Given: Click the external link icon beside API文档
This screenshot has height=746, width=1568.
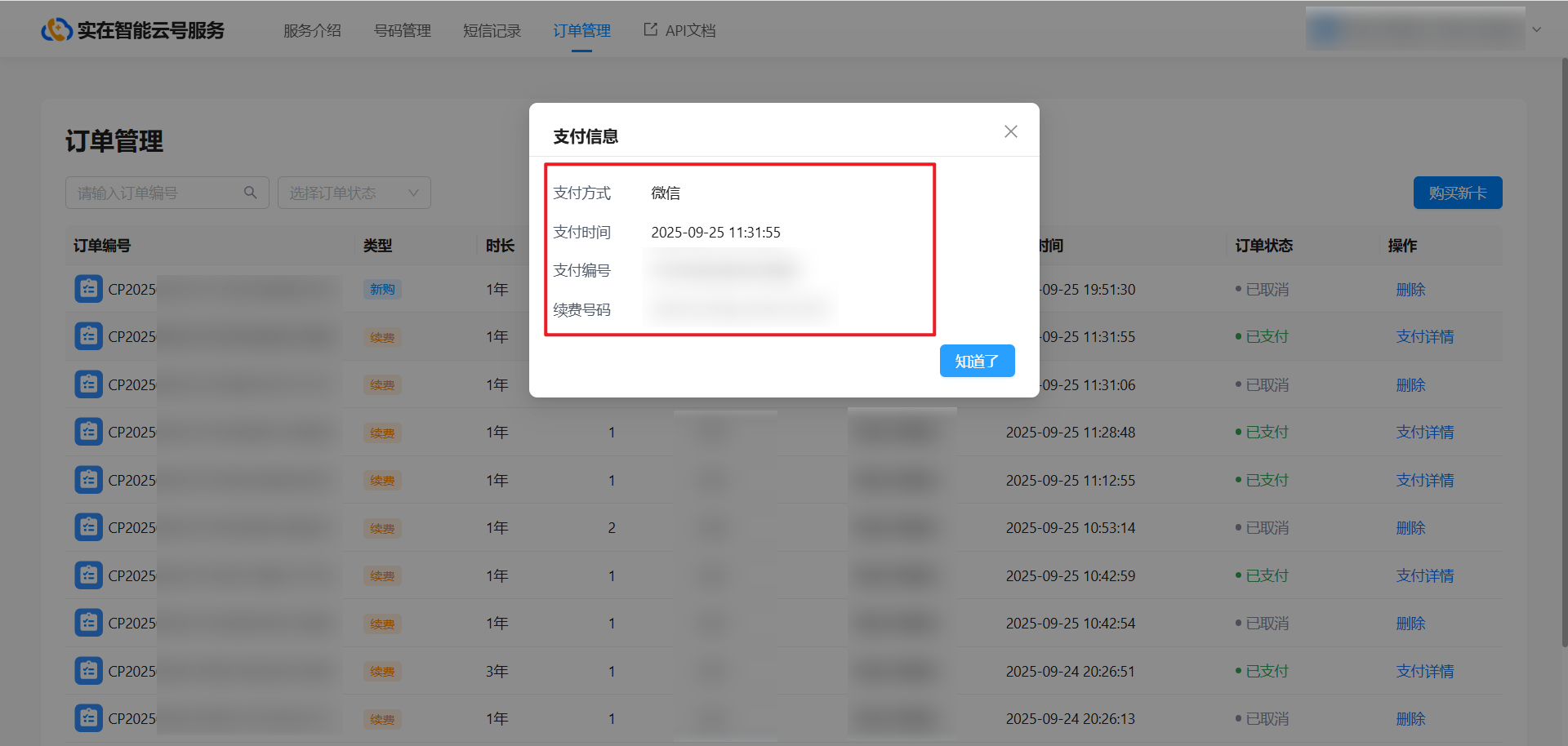Looking at the screenshot, I should 650,29.
